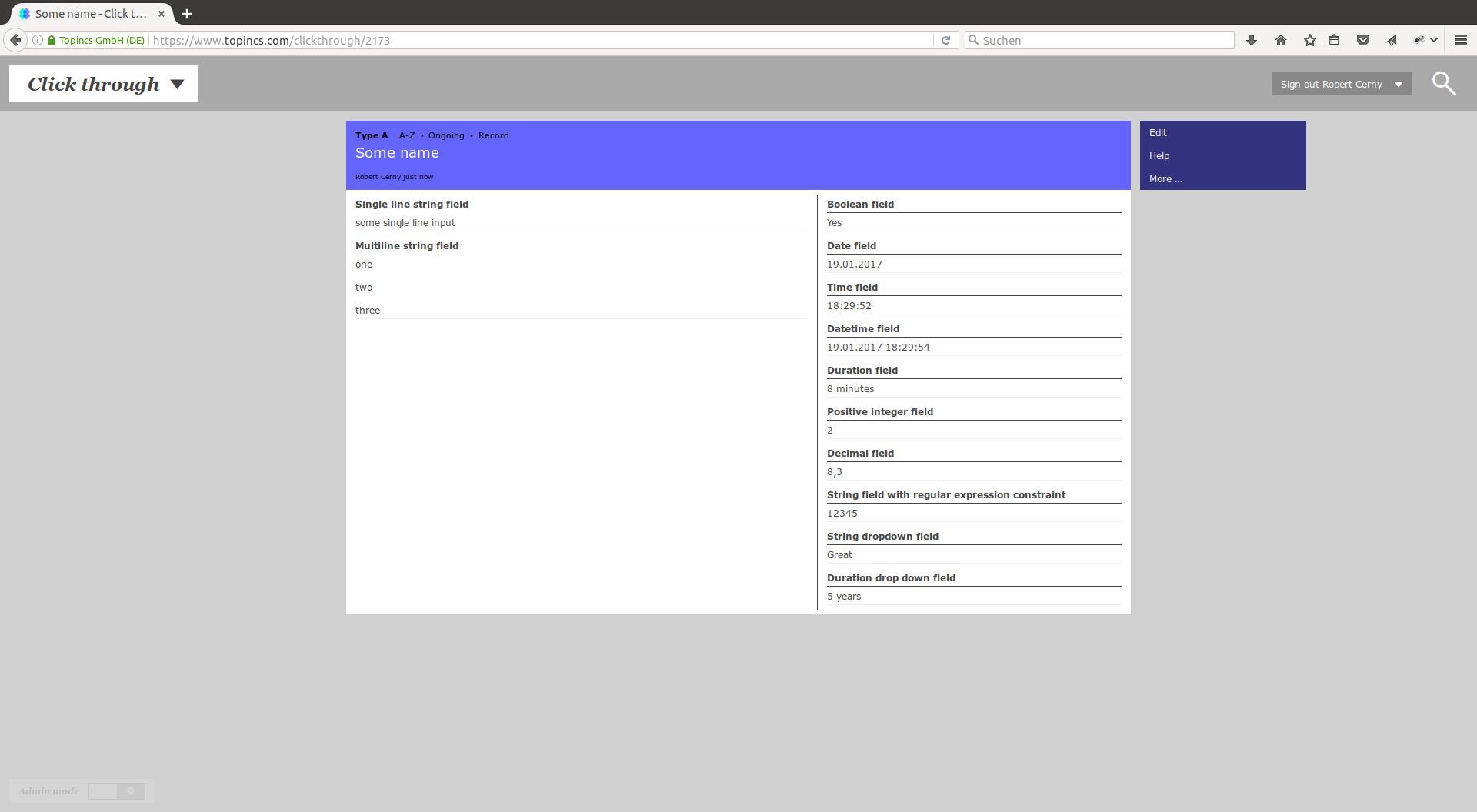Reload the page with refresh icon
Viewport: 1477px width, 812px height.
coord(945,40)
